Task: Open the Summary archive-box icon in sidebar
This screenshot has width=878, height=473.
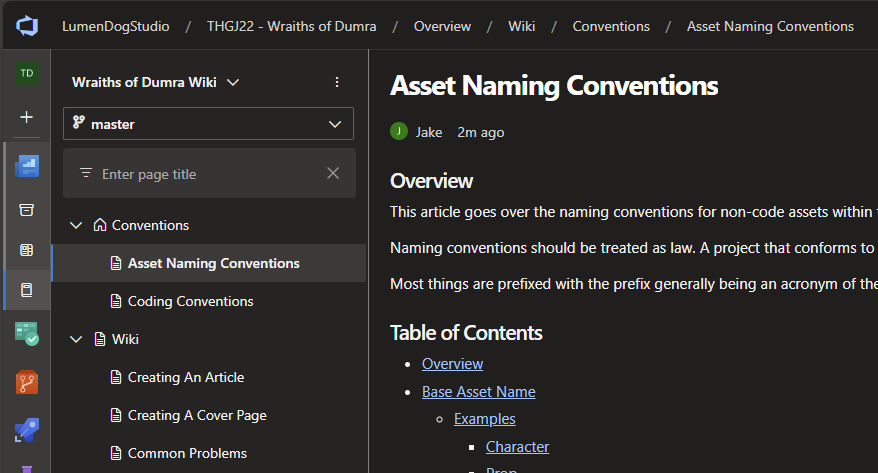Action: (26, 210)
